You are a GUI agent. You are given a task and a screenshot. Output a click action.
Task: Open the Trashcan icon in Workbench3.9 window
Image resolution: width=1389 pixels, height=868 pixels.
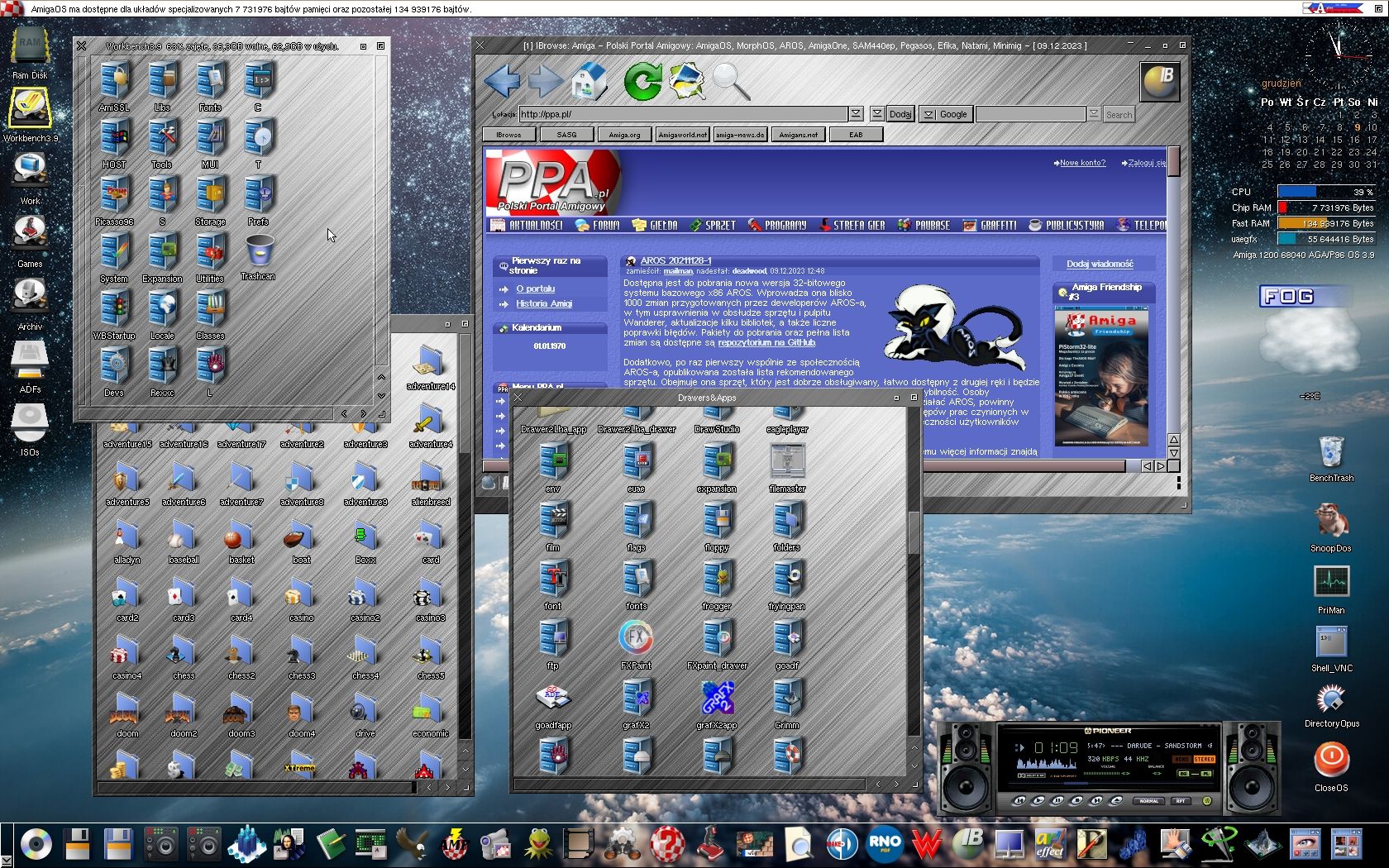259,257
